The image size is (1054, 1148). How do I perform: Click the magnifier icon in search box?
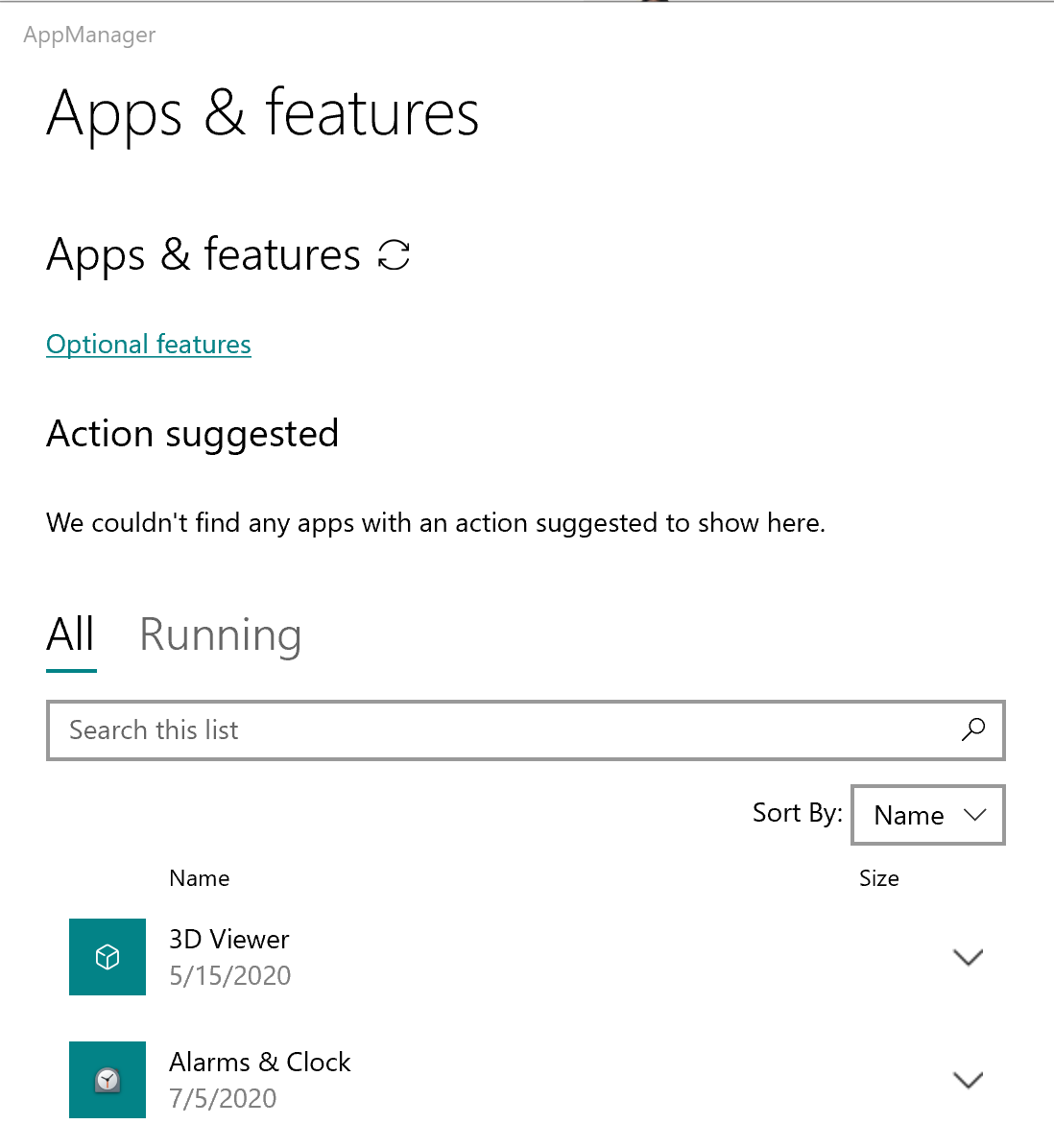(973, 729)
